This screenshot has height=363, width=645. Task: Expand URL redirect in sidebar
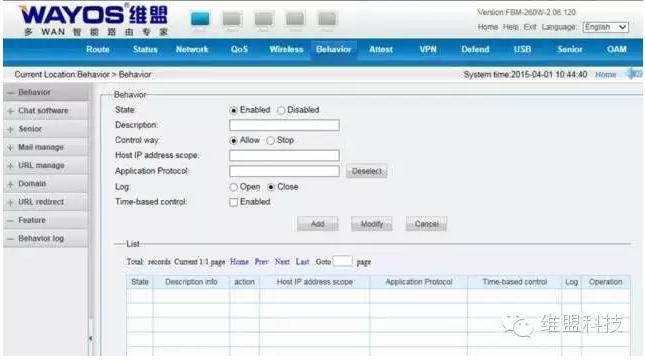45,202
